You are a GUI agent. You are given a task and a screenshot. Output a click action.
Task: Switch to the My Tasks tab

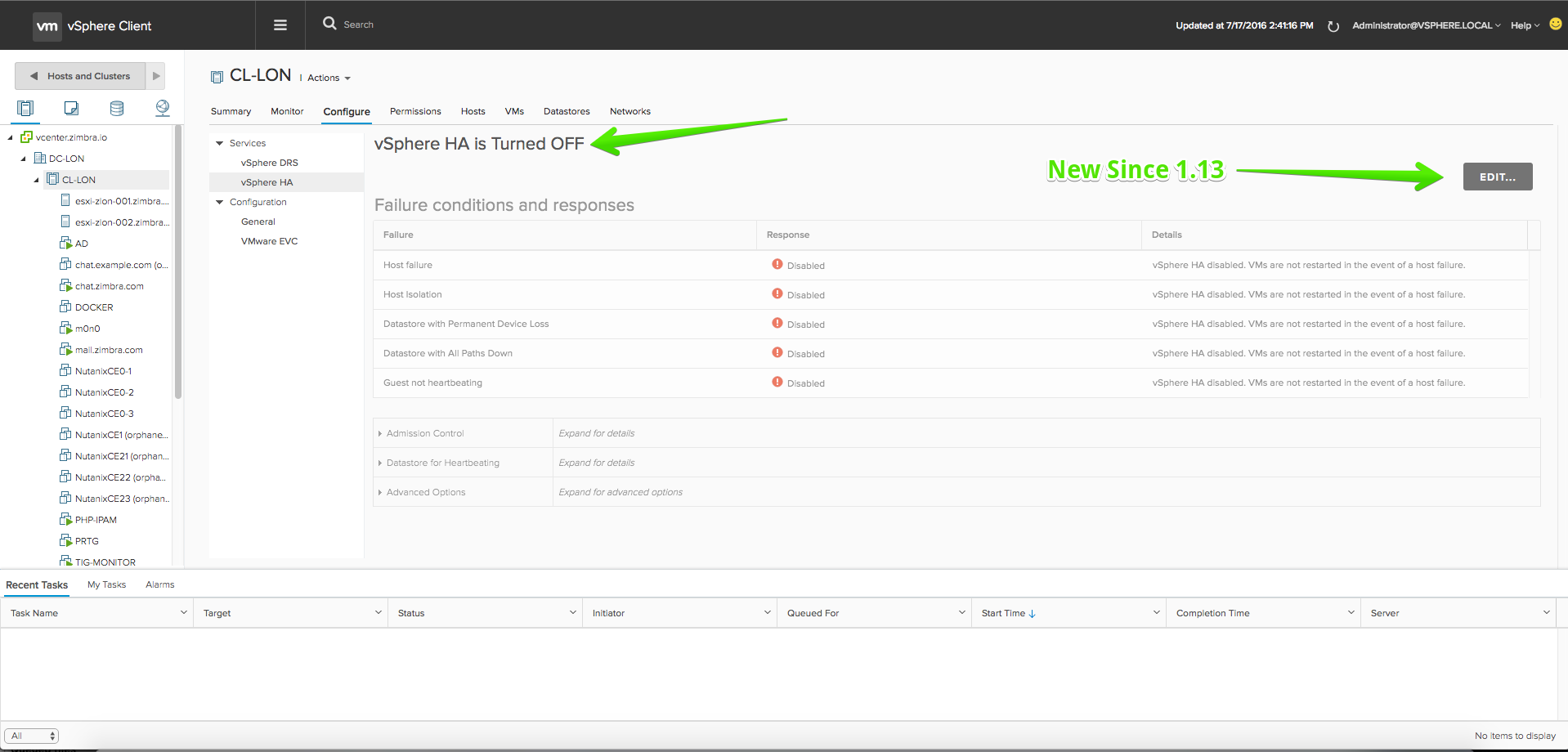pyautogui.click(x=106, y=584)
